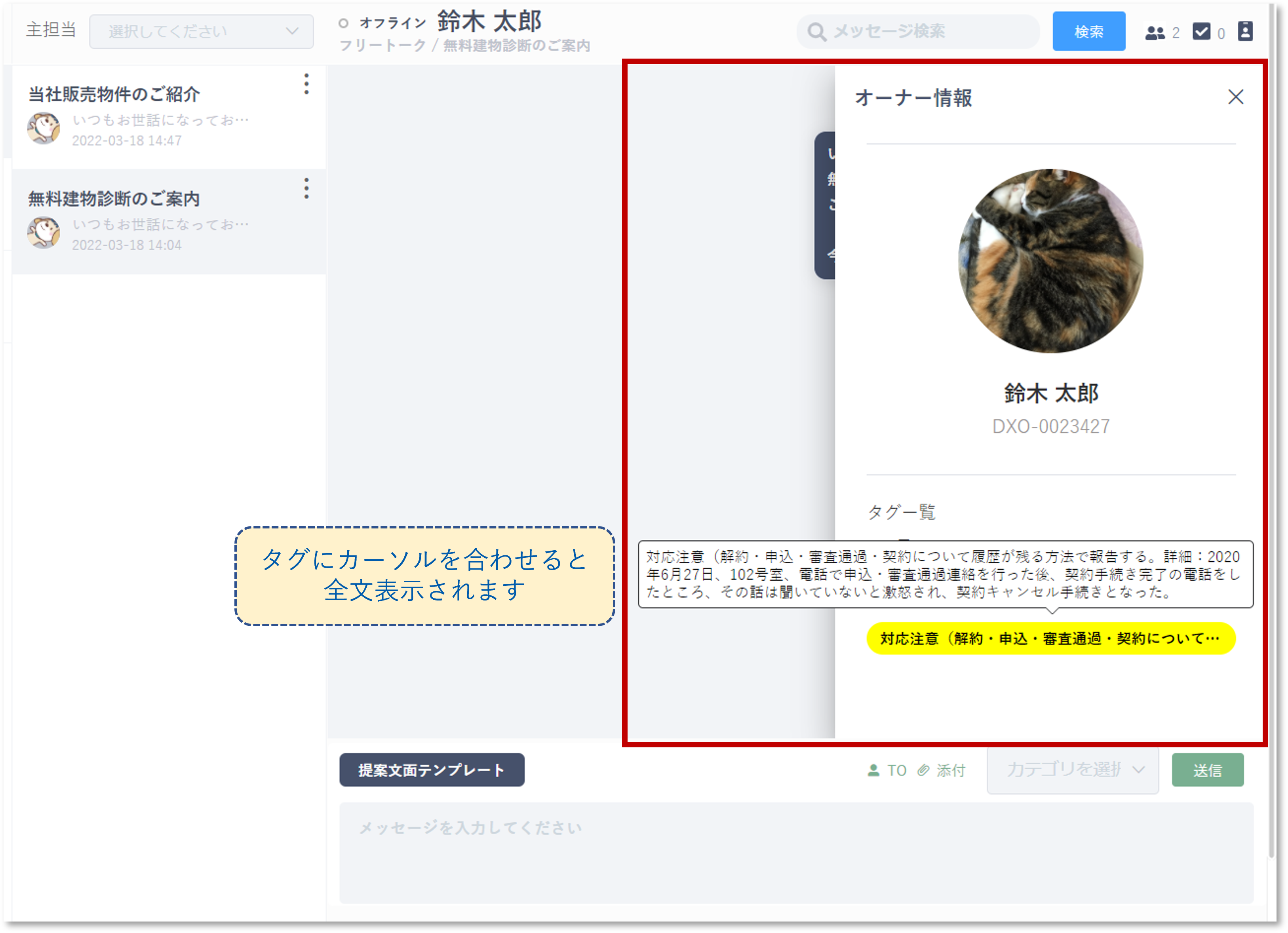
Task: Click the green 送信 send button
Action: [x=1207, y=770]
